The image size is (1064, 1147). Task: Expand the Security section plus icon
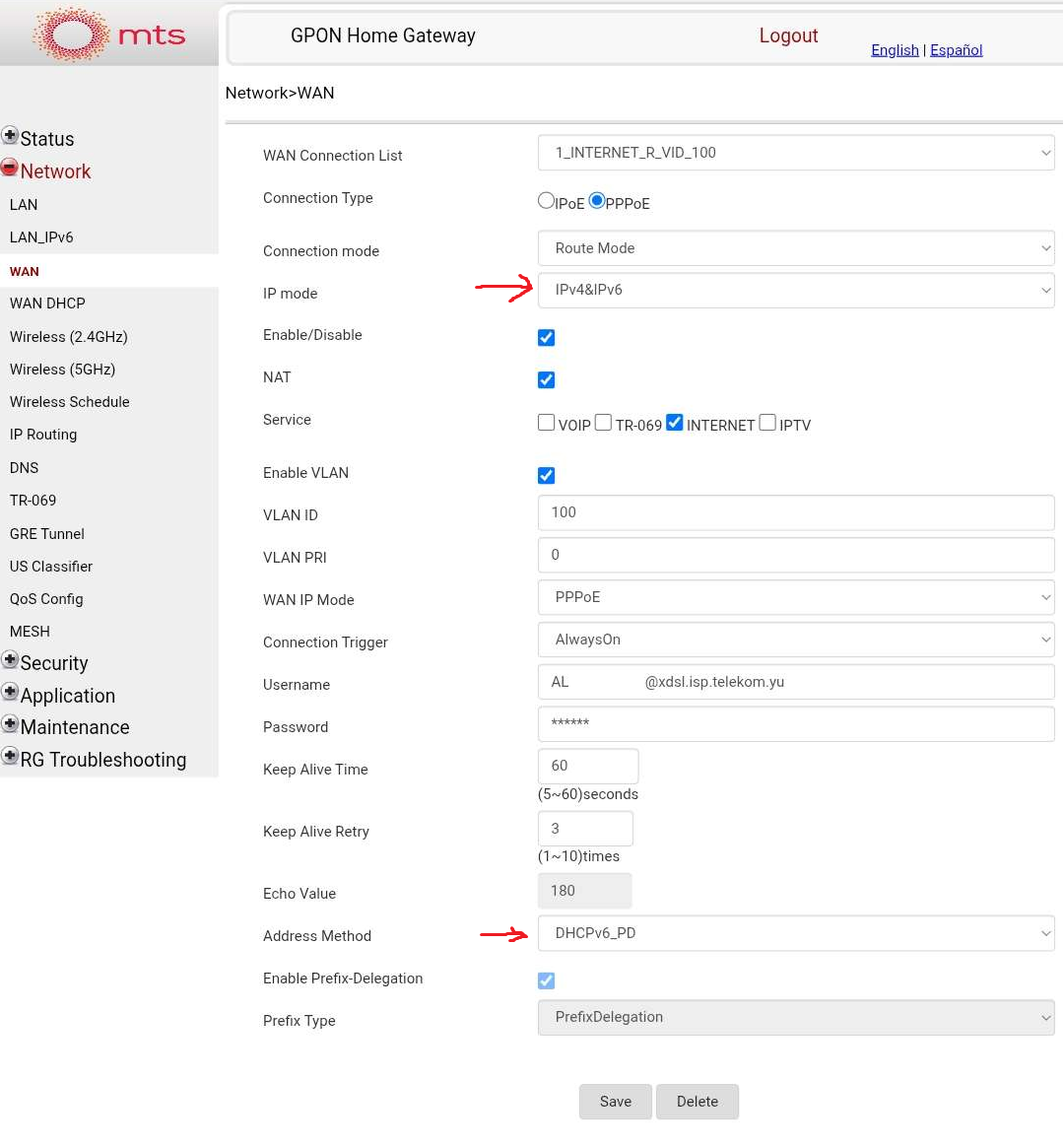[10, 660]
